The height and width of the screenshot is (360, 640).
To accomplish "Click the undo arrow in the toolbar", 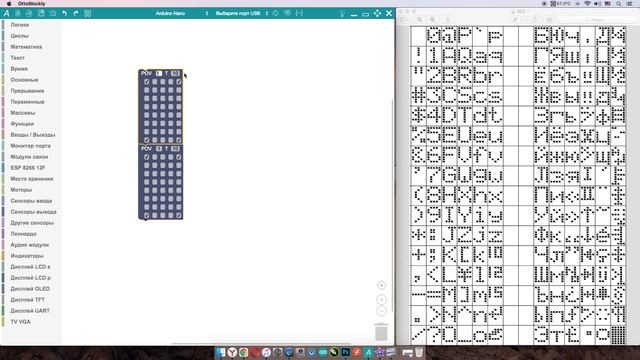I will 64,13.
